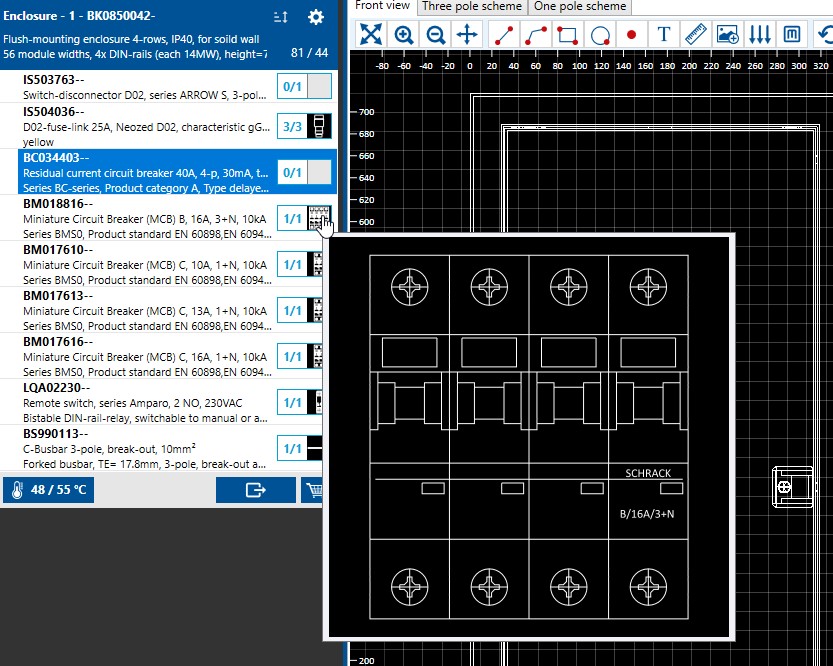The width and height of the screenshot is (833, 666).
Task: Open enclosure settings gear
Action: click(x=316, y=17)
